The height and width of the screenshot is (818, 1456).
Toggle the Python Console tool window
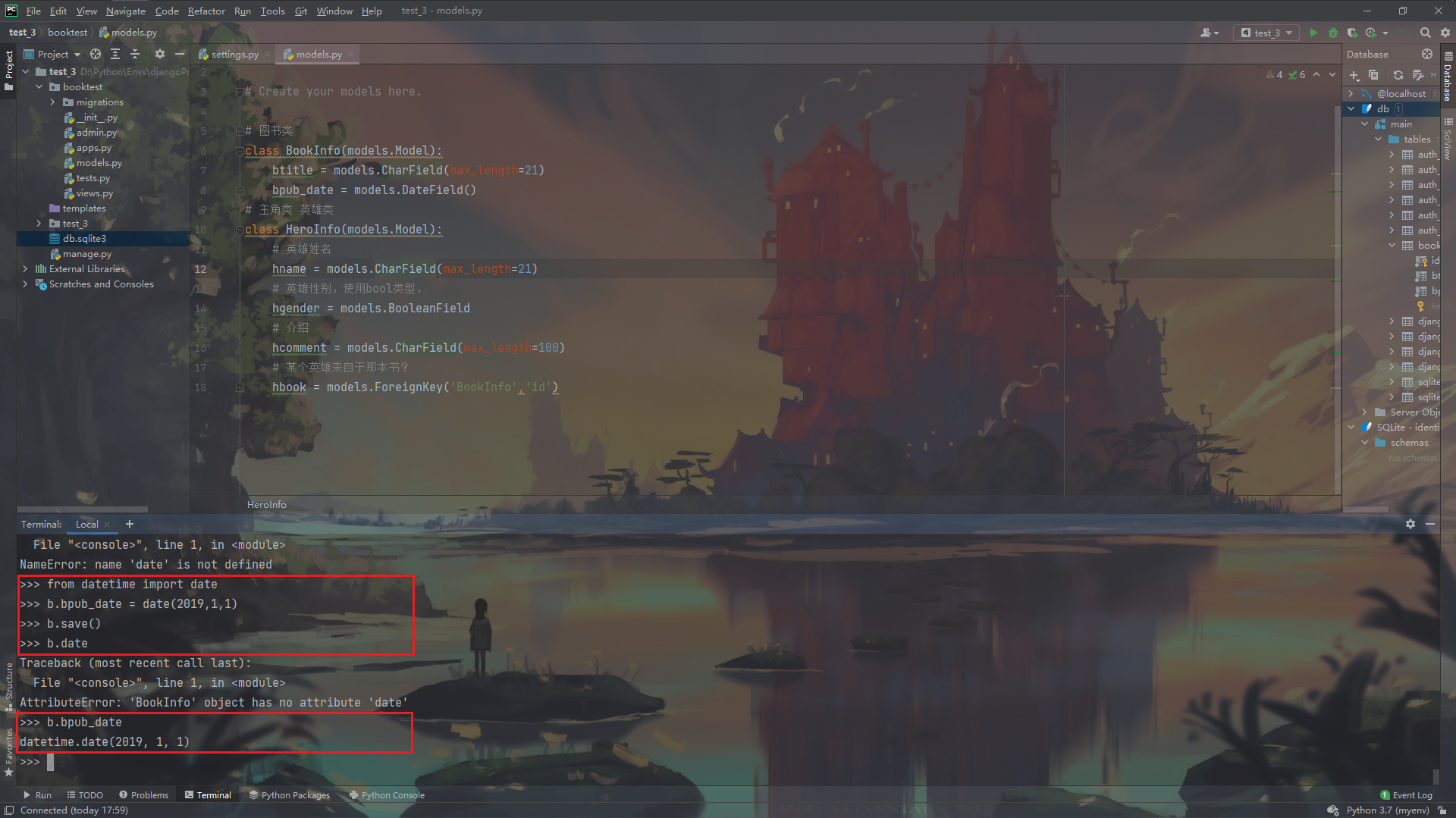pyautogui.click(x=387, y=795)
